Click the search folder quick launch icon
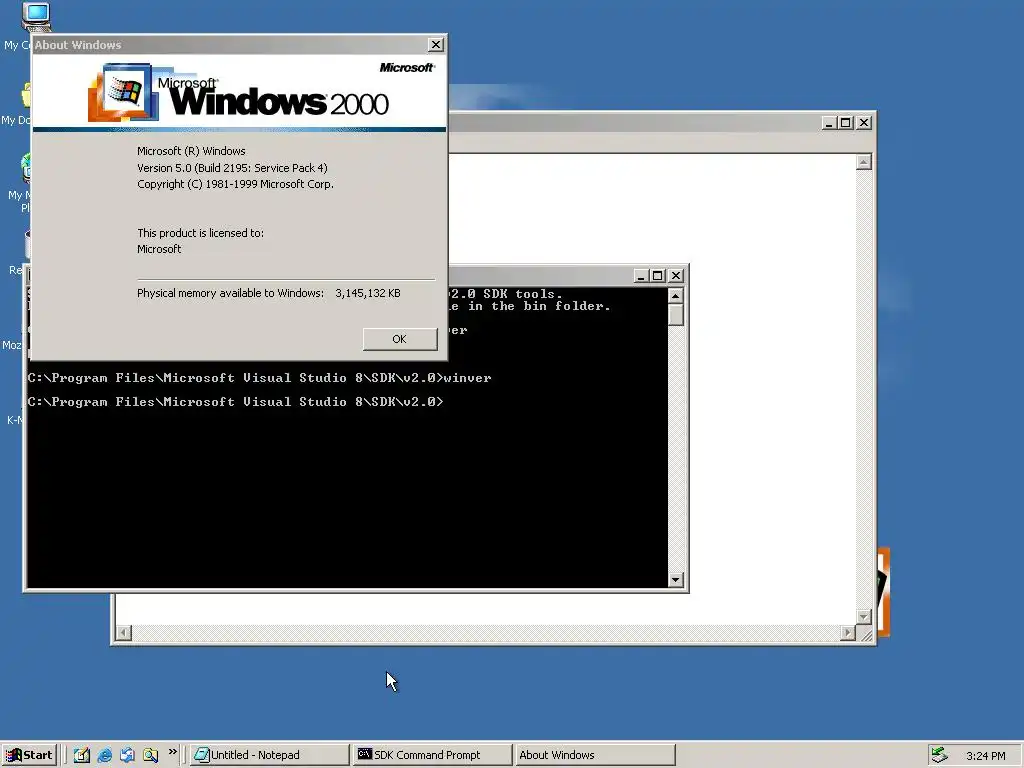This screenshot has height=768, width=1024. (x=150, y=755)
